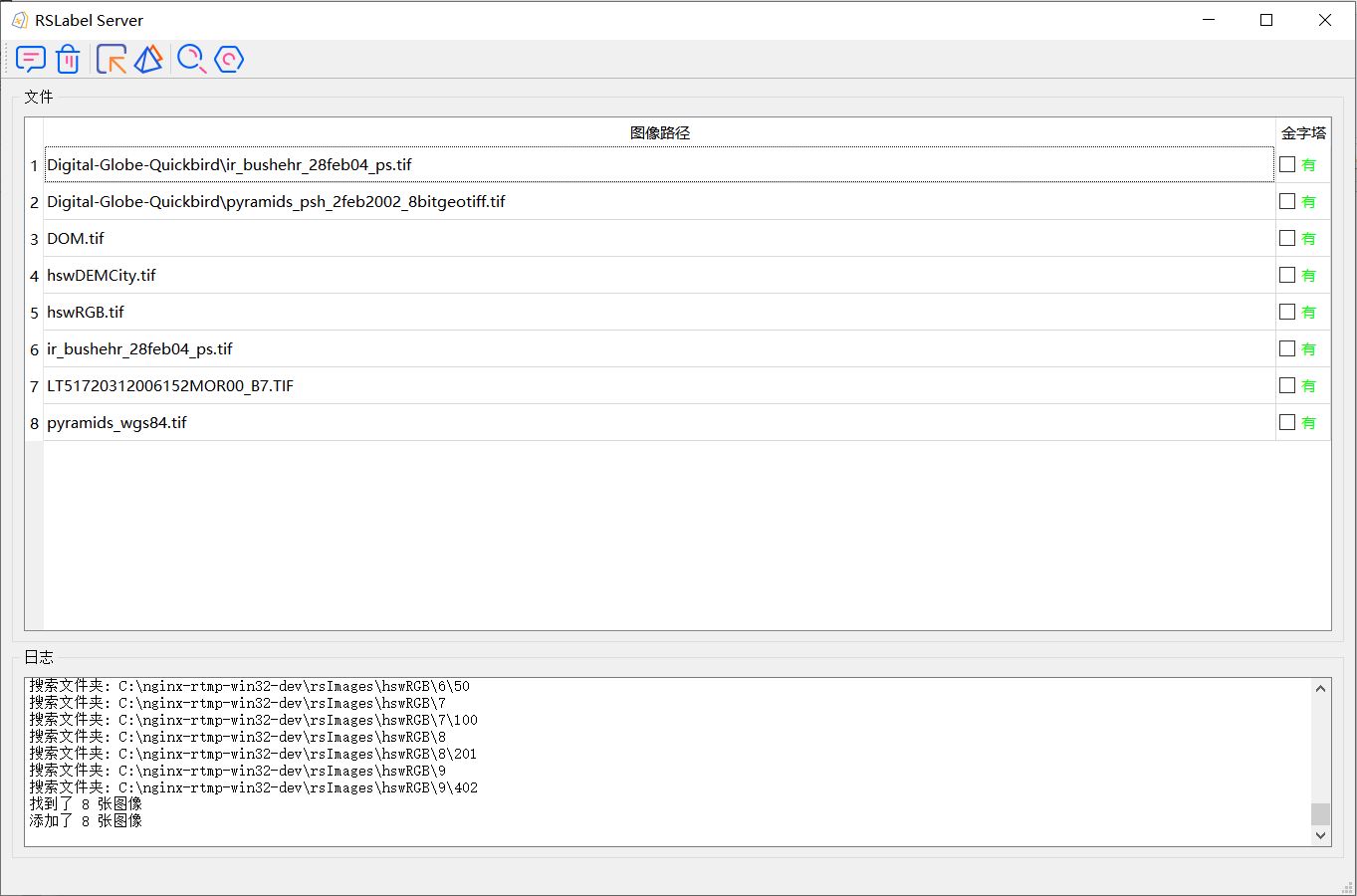Click the hexagon toolbar icon

pos(229,60)
